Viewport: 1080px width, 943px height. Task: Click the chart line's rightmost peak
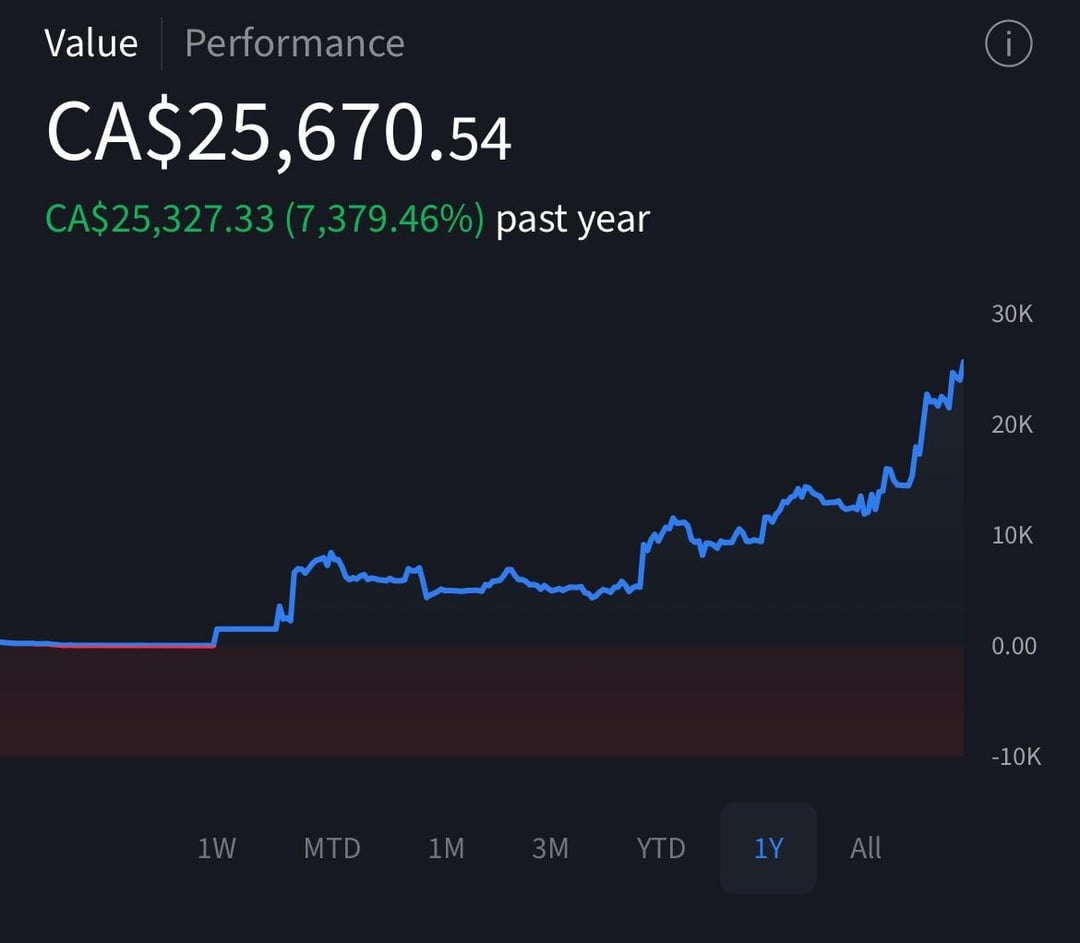click(962, 361)
